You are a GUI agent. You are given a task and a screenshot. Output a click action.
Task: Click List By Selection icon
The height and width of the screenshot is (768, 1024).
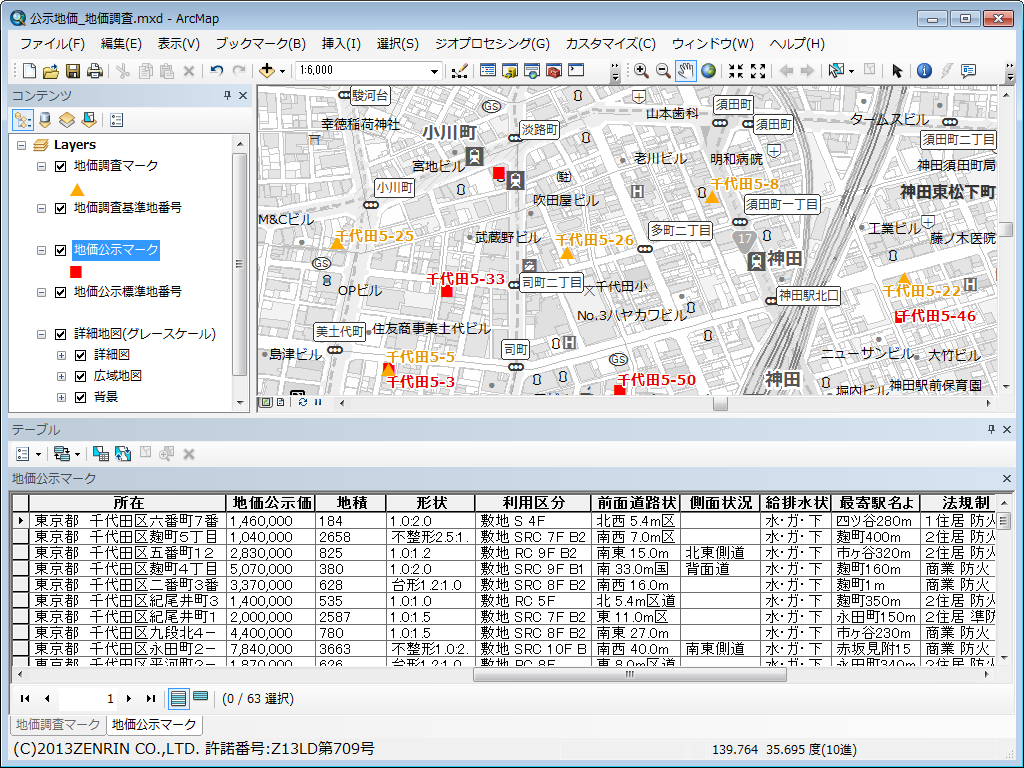[x=89, y=120]
